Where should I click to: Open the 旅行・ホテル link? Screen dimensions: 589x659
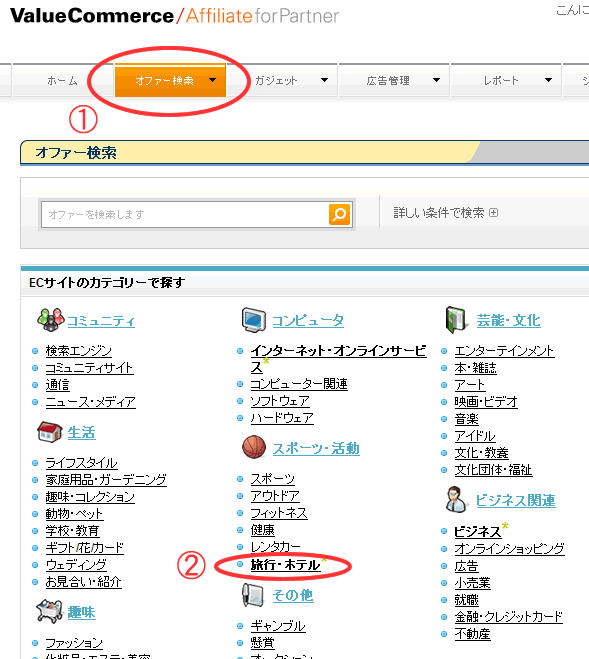[x=285, y=564]
